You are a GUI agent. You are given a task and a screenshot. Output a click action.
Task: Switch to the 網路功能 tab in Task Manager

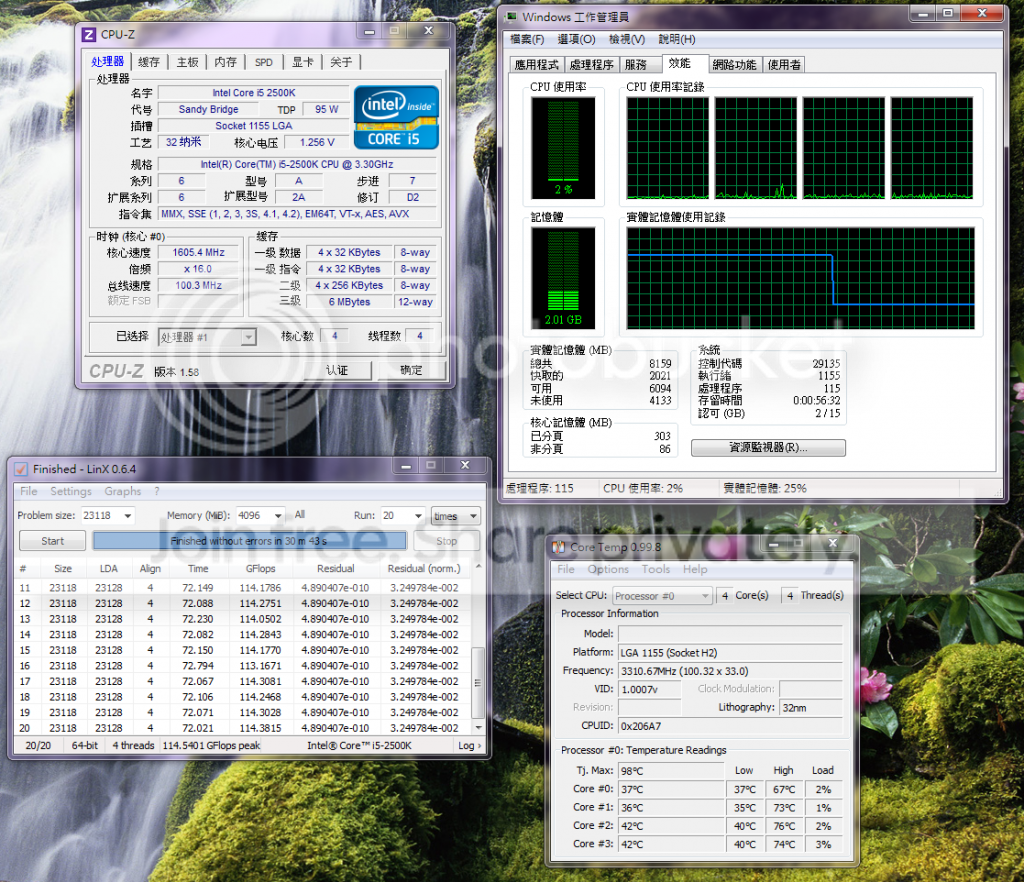735,65
